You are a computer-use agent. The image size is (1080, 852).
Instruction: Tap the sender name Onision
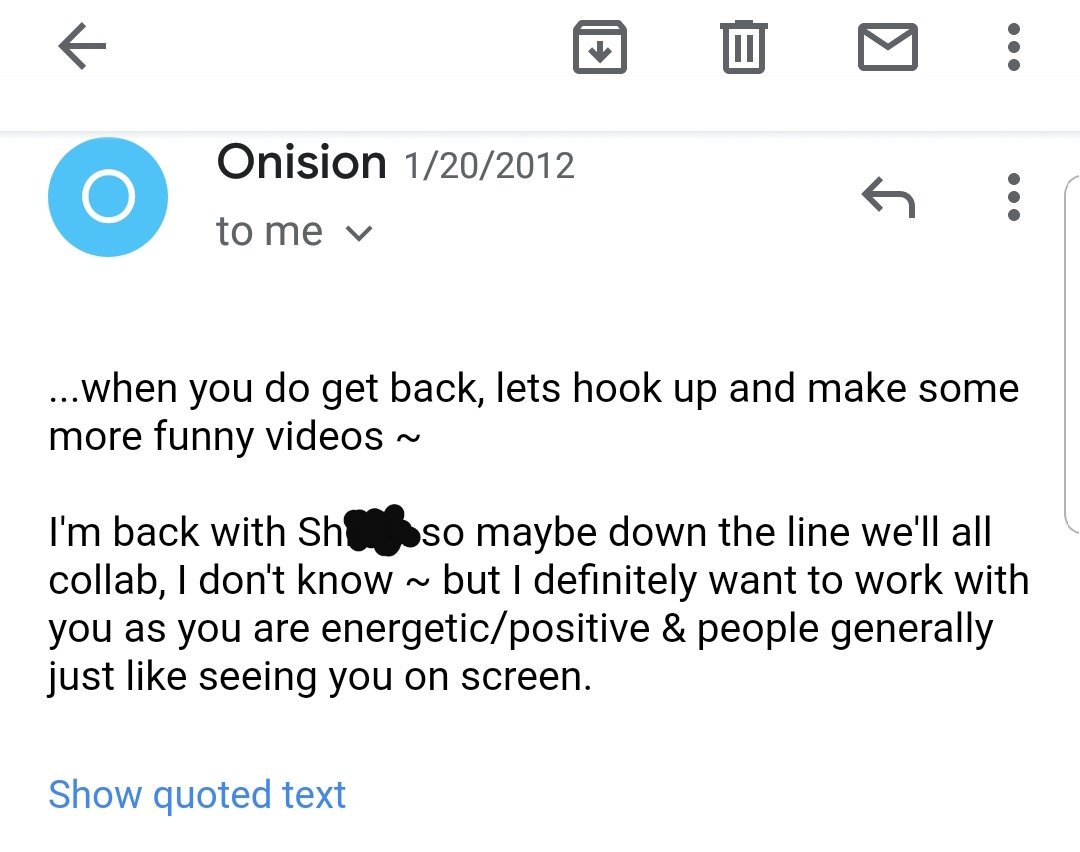tap(302, 163)
